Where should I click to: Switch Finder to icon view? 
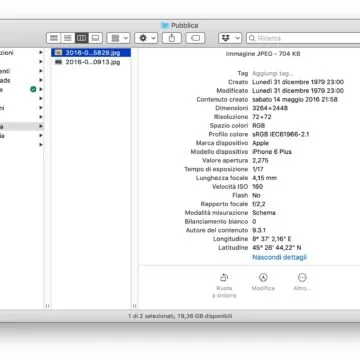coord(54,38)
